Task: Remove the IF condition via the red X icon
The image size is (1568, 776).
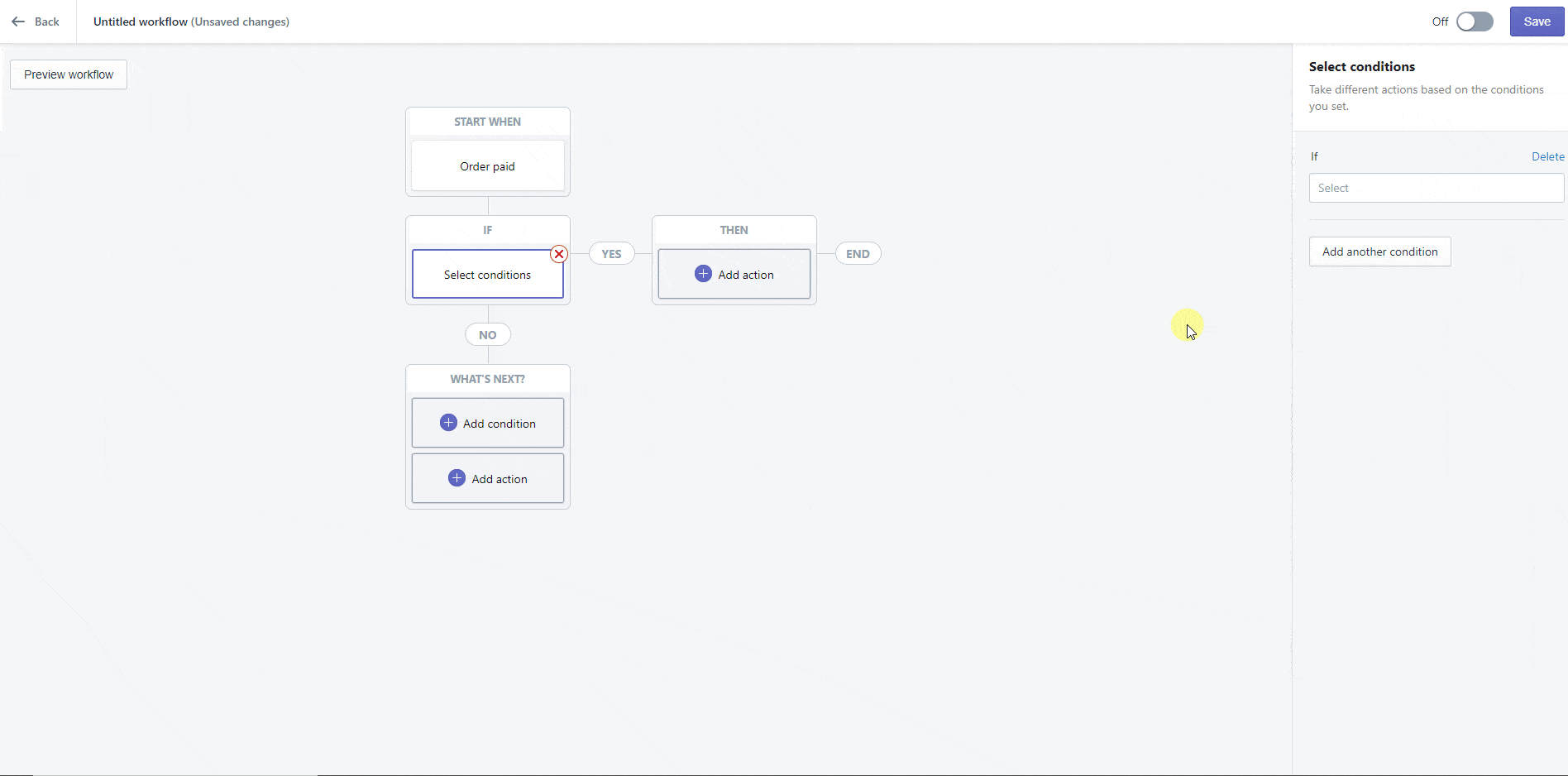Action: pos(558,254)
